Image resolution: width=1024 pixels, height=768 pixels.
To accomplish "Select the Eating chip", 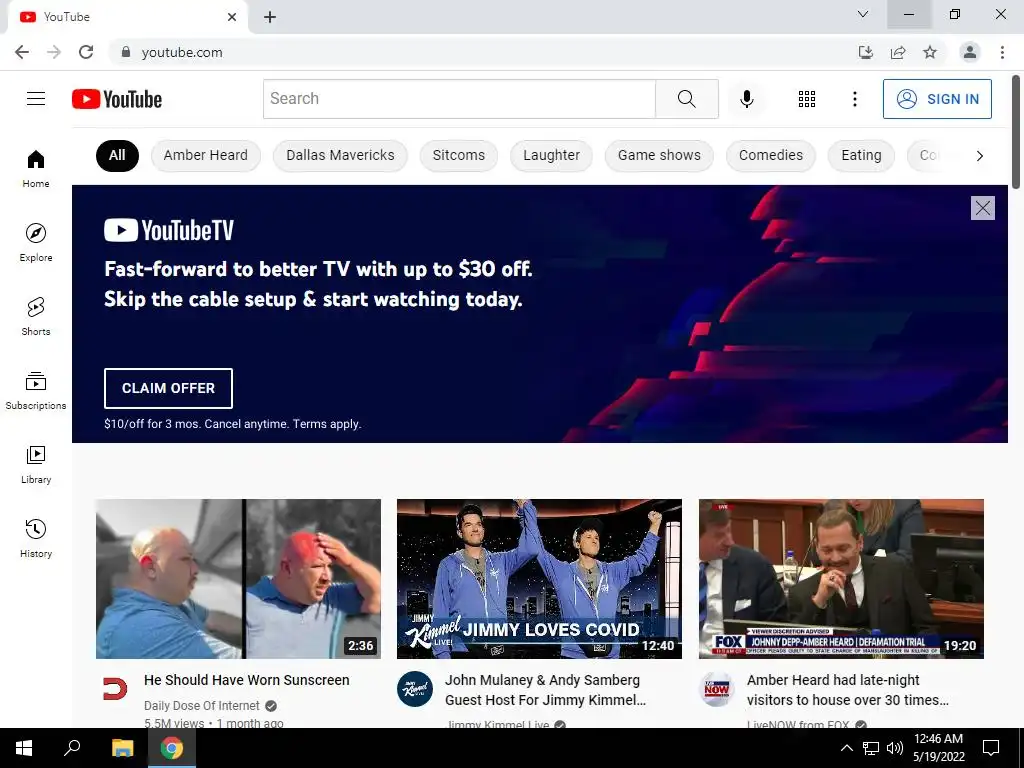I will coord(861,155).
